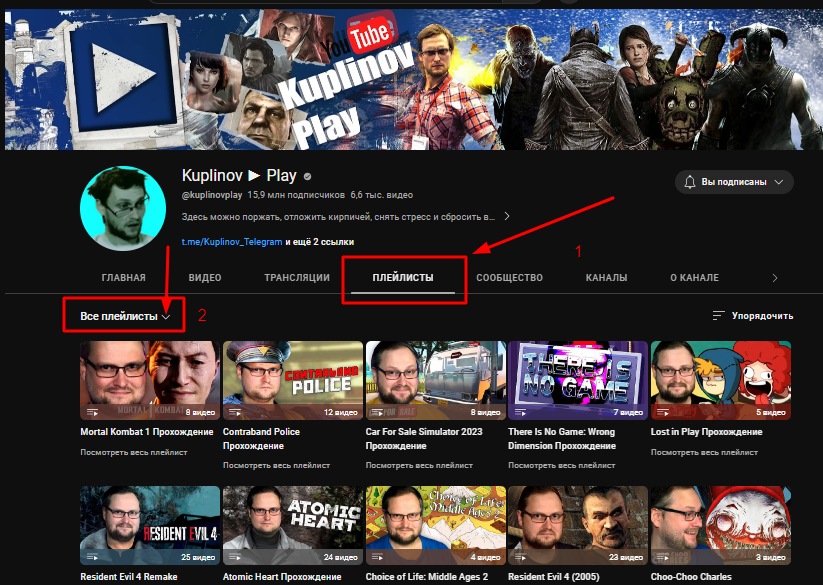This screenshot has width=823, height=585.
Task: Click playlist icon on Lost in Play thumbnail
Action: point(663,412)
